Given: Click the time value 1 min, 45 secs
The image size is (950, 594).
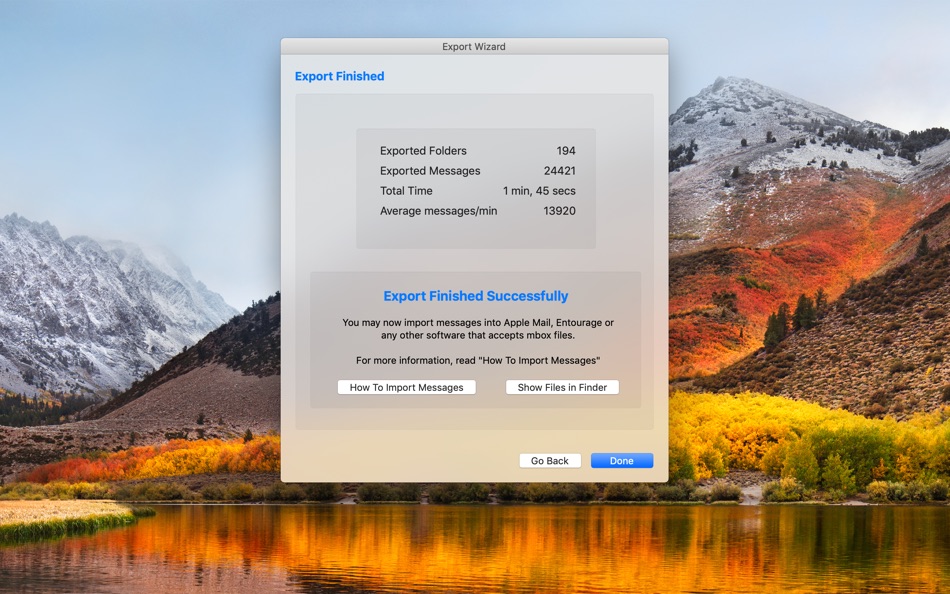Looking at the screenshot, I should (x=539, y=191).
